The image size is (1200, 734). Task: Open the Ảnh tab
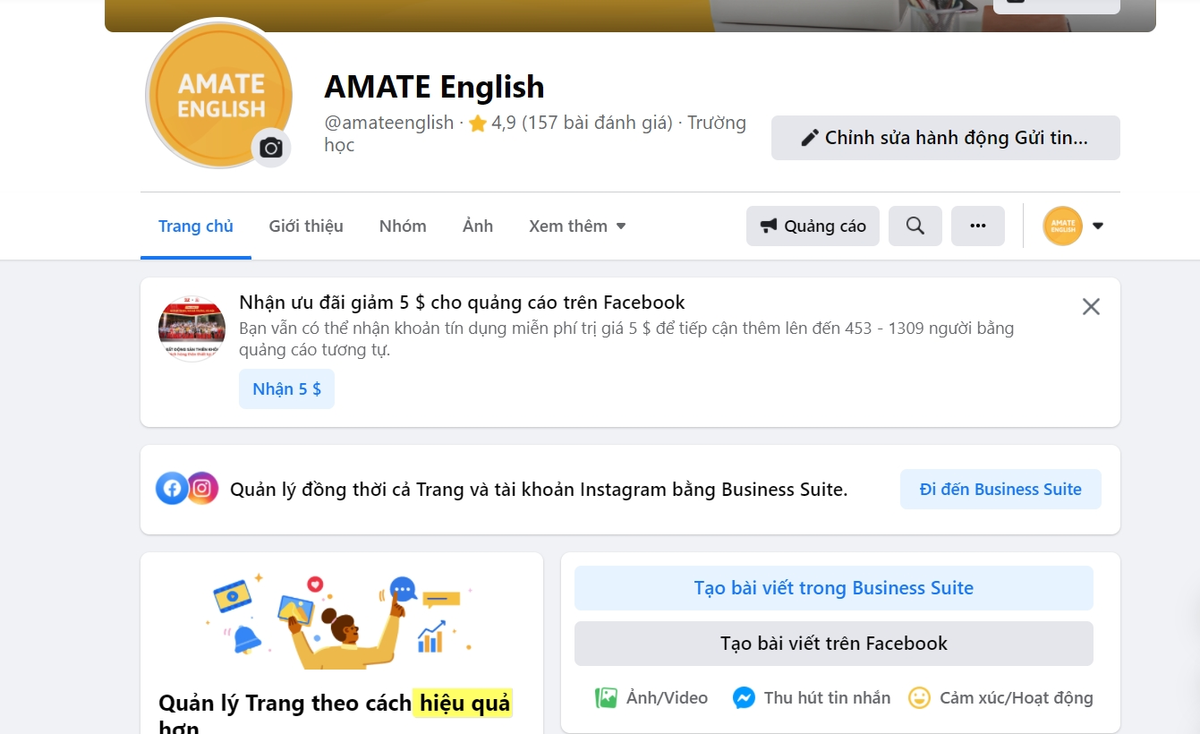click(x=478, y=226)
